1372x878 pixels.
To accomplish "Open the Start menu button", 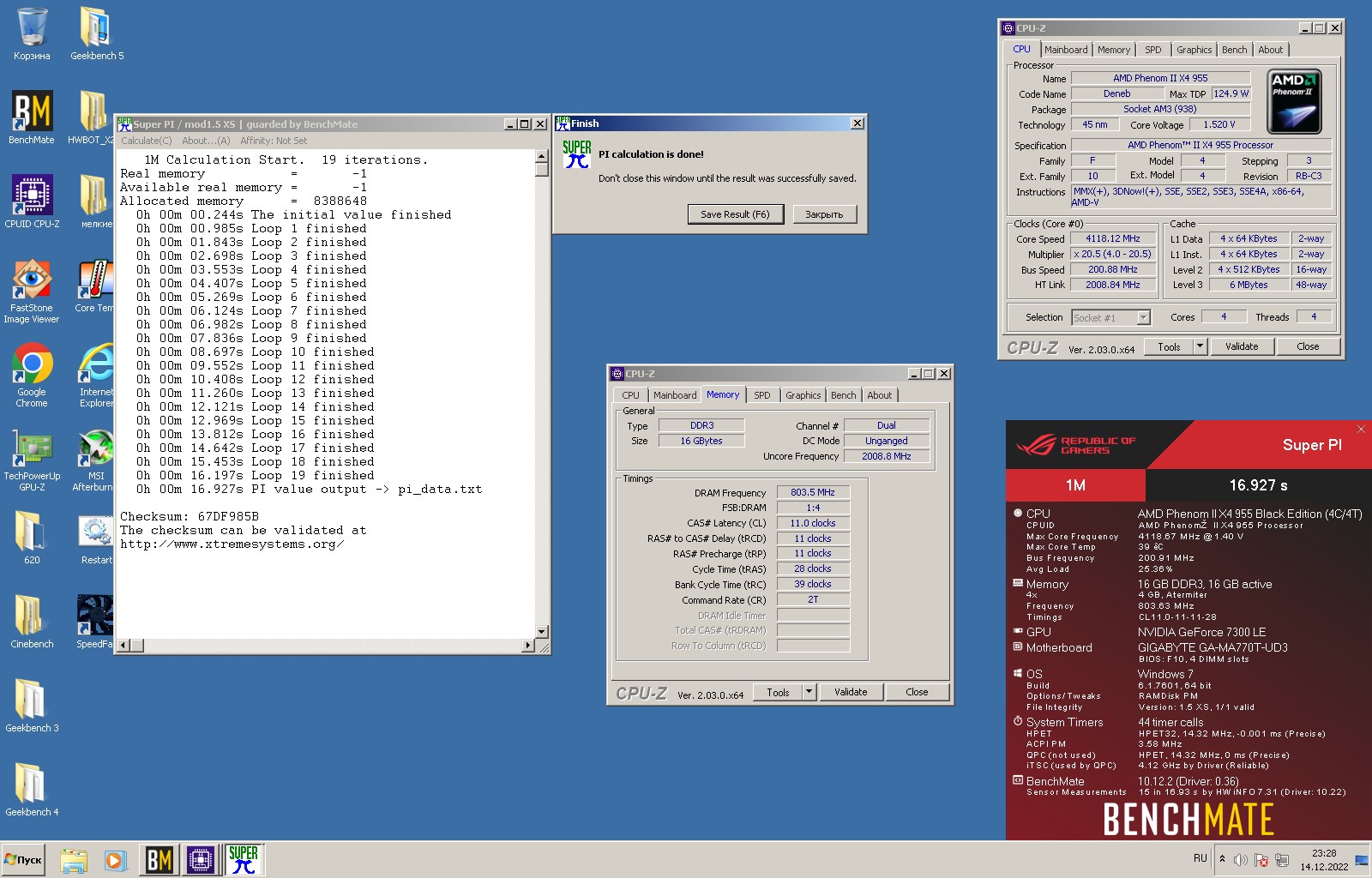I will click(x=24, y=860).
